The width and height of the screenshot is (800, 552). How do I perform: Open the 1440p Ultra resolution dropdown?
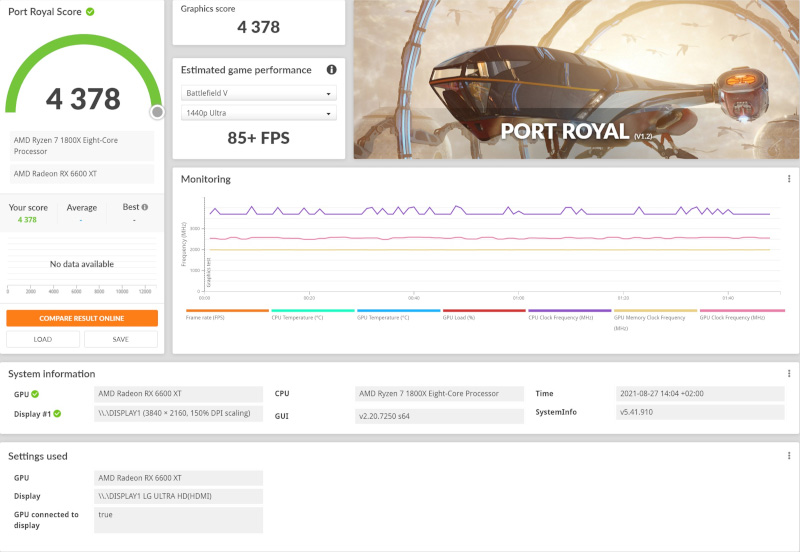coord(259,113)
